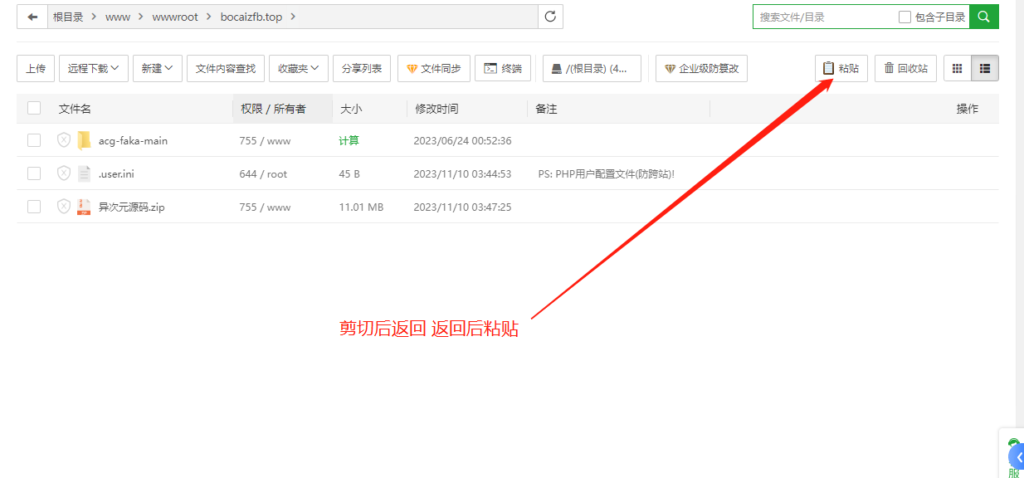Viewport: 1024px width, 478px height.
Task: Click the 45 B size value
Action: pos(349,174)
